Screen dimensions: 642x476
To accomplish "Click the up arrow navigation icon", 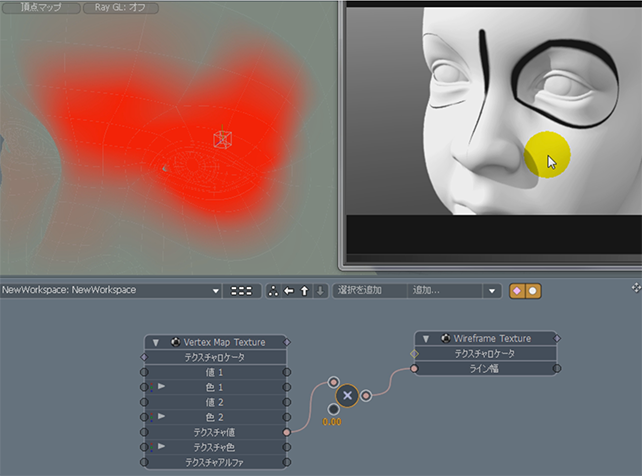I will [304, 291].
